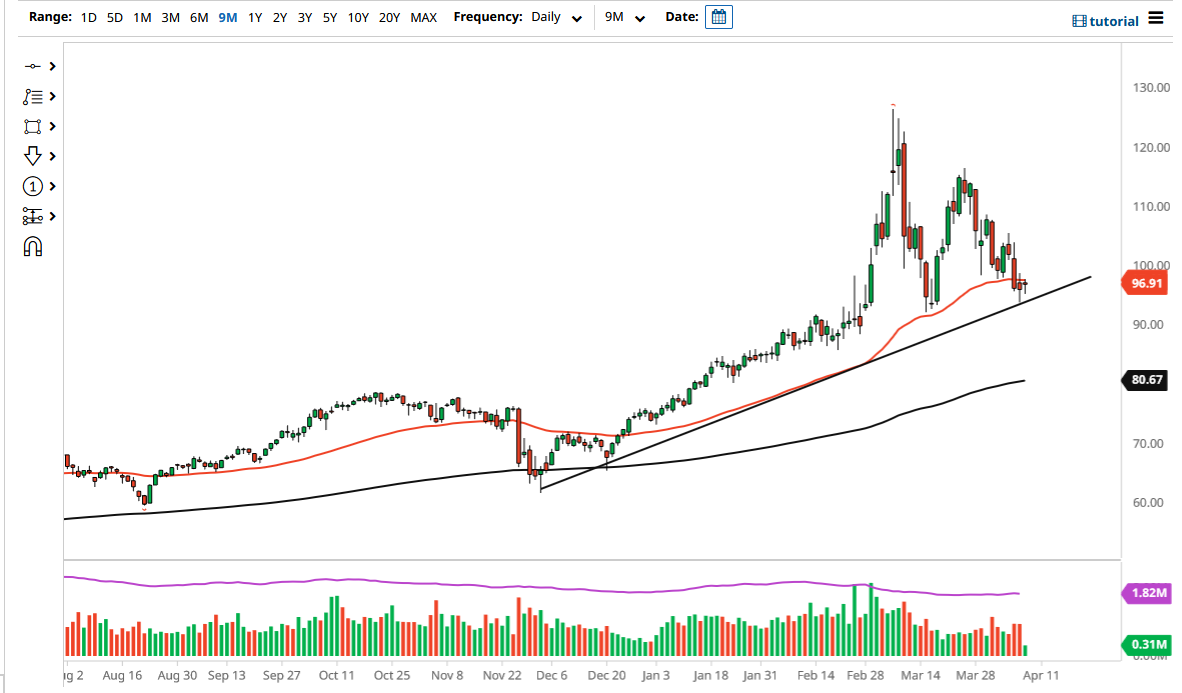Select the 5D range option
The image size is (1182, 693).
113,17
